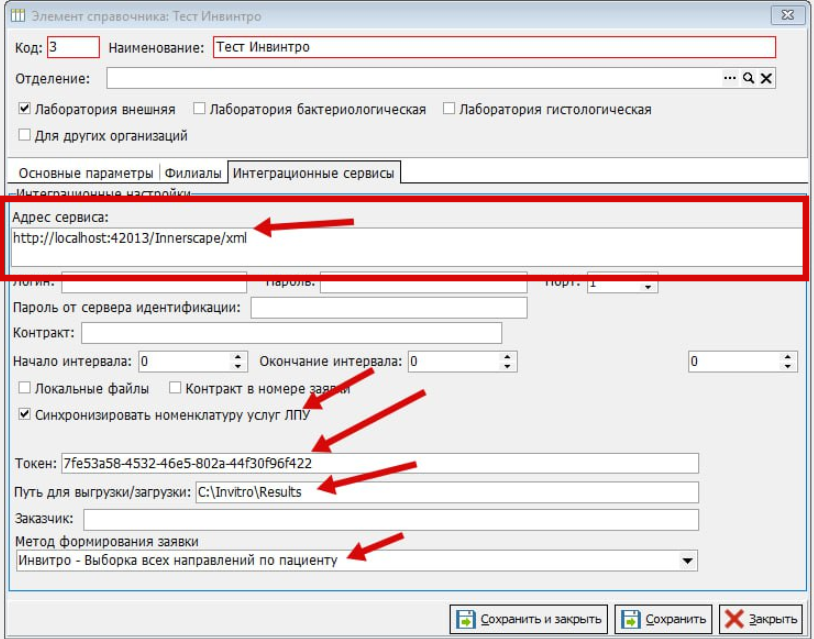Image resolution: width=814 pixels, height=639 pixels.
Task: Click the magnifier search icon in Отделение
Action: tap(747, 78)
